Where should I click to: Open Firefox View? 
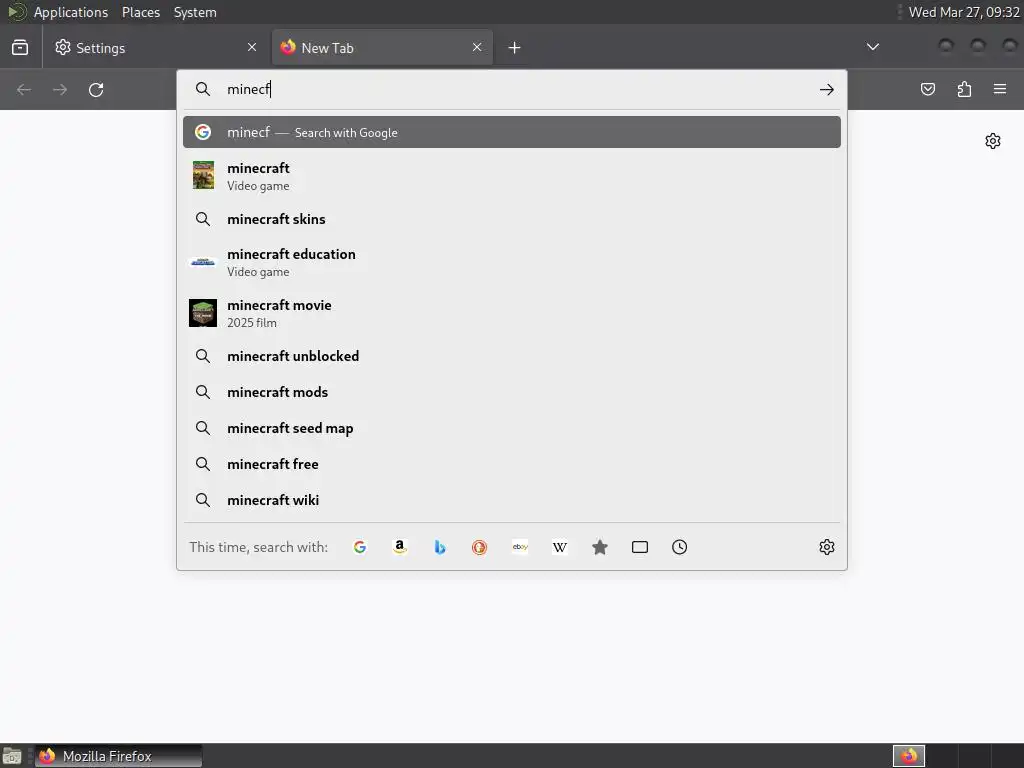pyautogui.click(x=20, y=48)
